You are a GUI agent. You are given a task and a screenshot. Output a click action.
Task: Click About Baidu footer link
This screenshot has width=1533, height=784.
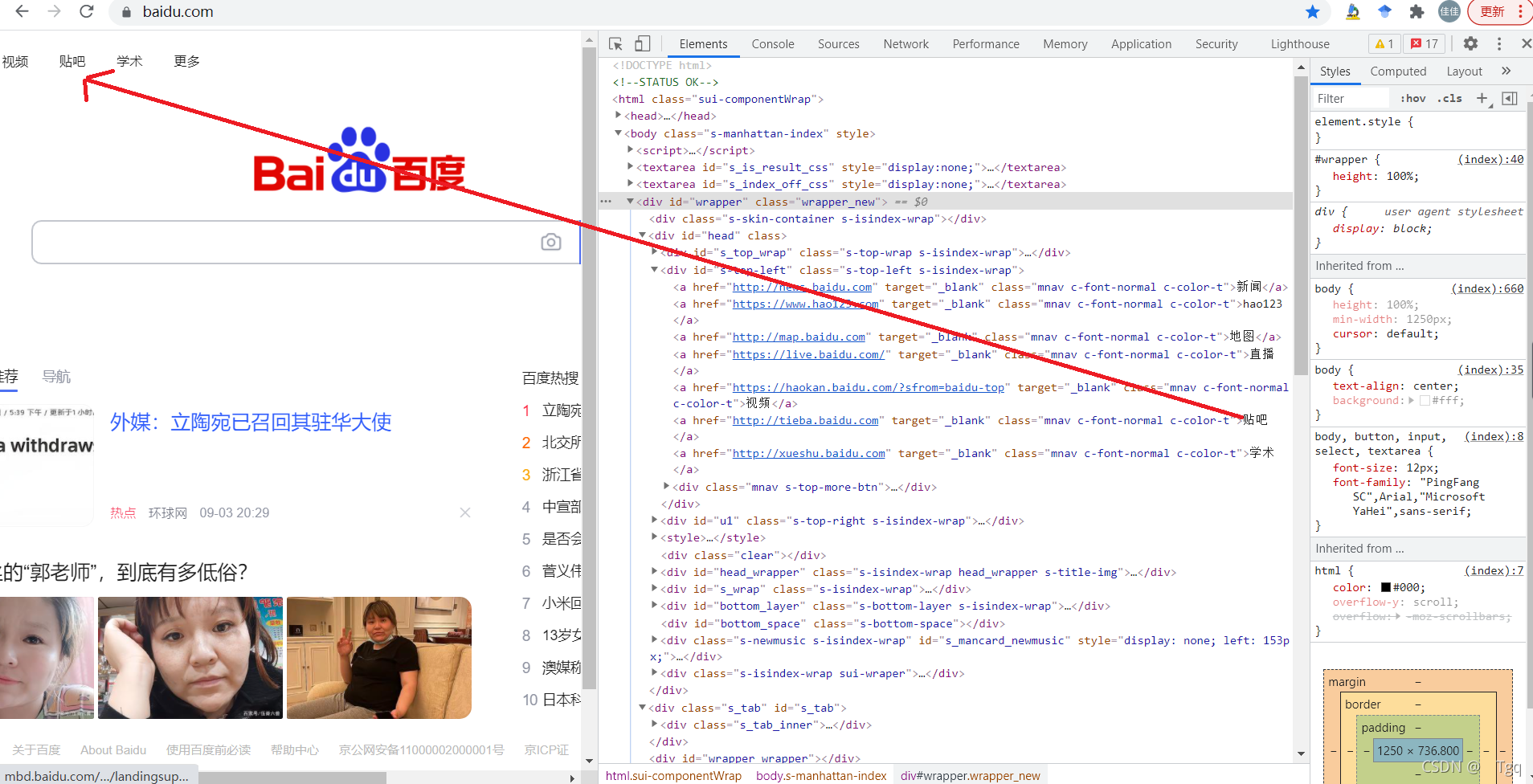click(113, 749)
